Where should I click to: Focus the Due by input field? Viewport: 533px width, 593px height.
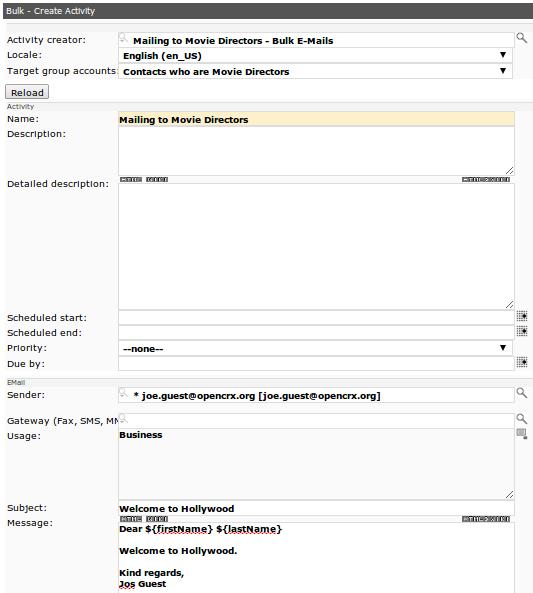click(x=316, y=364)
